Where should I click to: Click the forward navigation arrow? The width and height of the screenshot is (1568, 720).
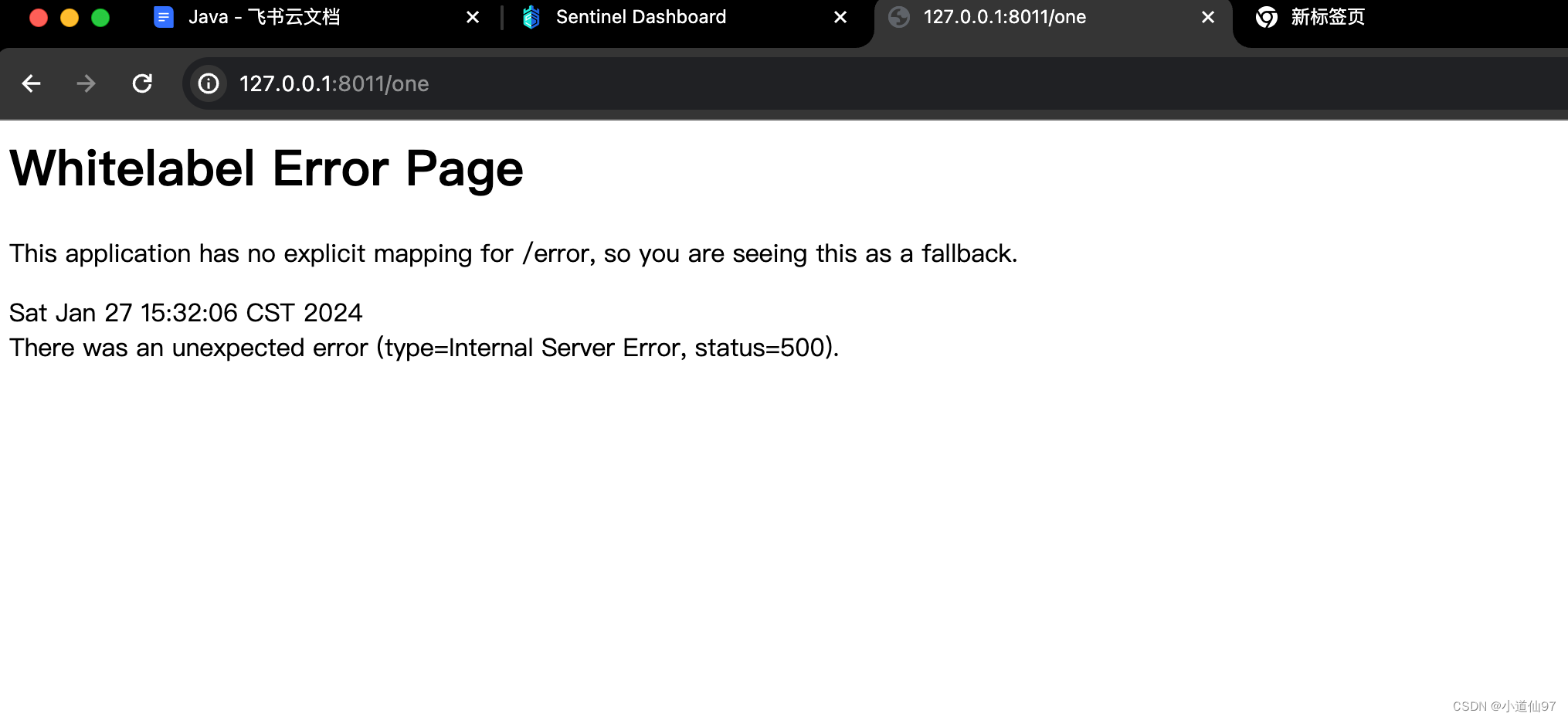pos(87,83)
